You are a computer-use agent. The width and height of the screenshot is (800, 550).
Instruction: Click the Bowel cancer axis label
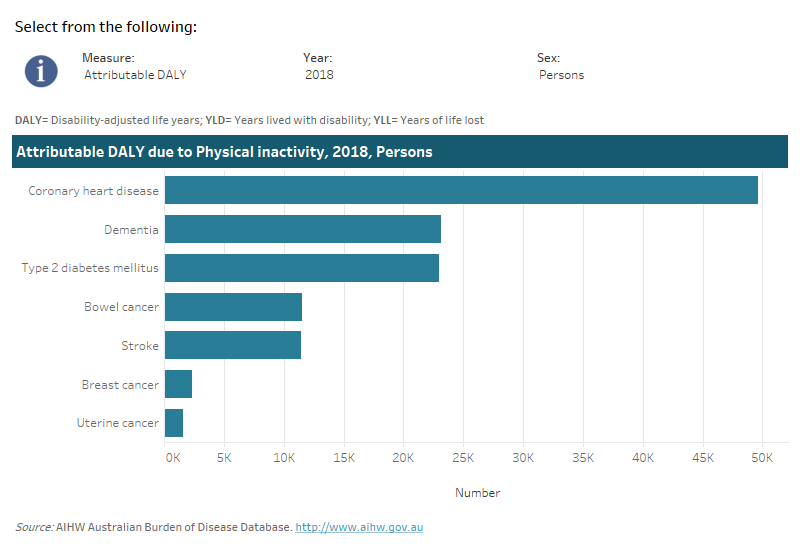click(121, 307)
